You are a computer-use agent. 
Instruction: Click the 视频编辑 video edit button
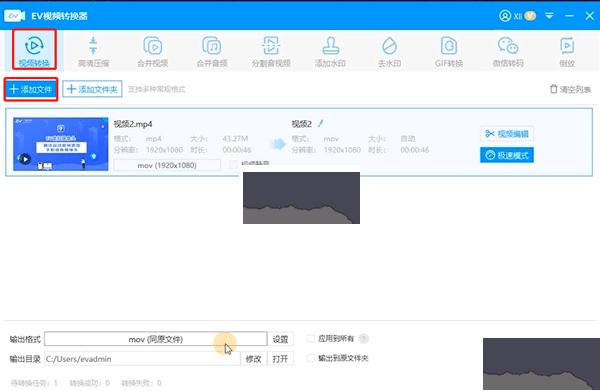pos(507,134)
